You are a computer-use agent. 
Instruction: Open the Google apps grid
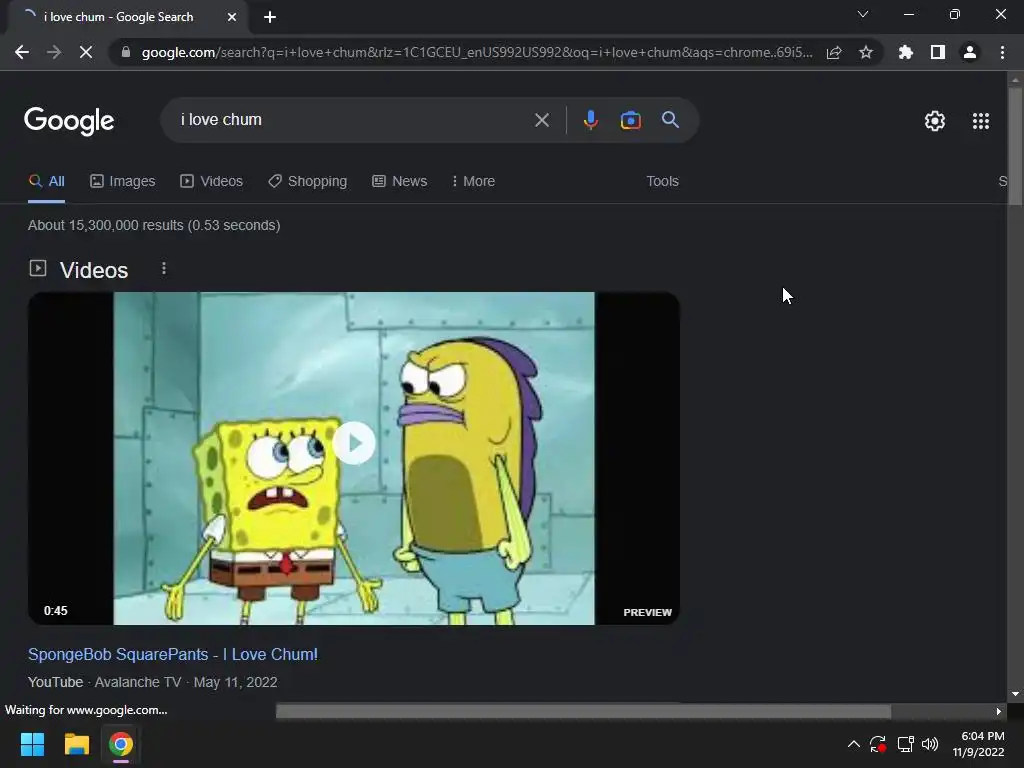(981, 121)
